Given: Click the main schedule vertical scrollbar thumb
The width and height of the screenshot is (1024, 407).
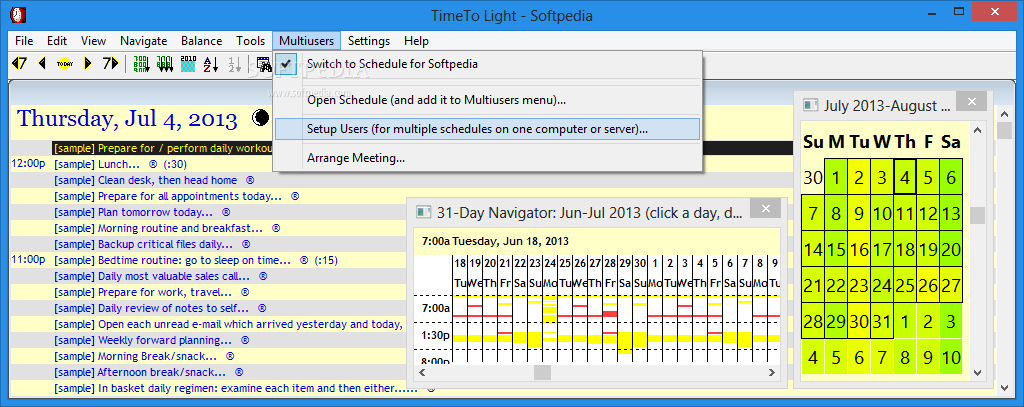Looking at the screenshot, I should click(x=1004, y=131).
